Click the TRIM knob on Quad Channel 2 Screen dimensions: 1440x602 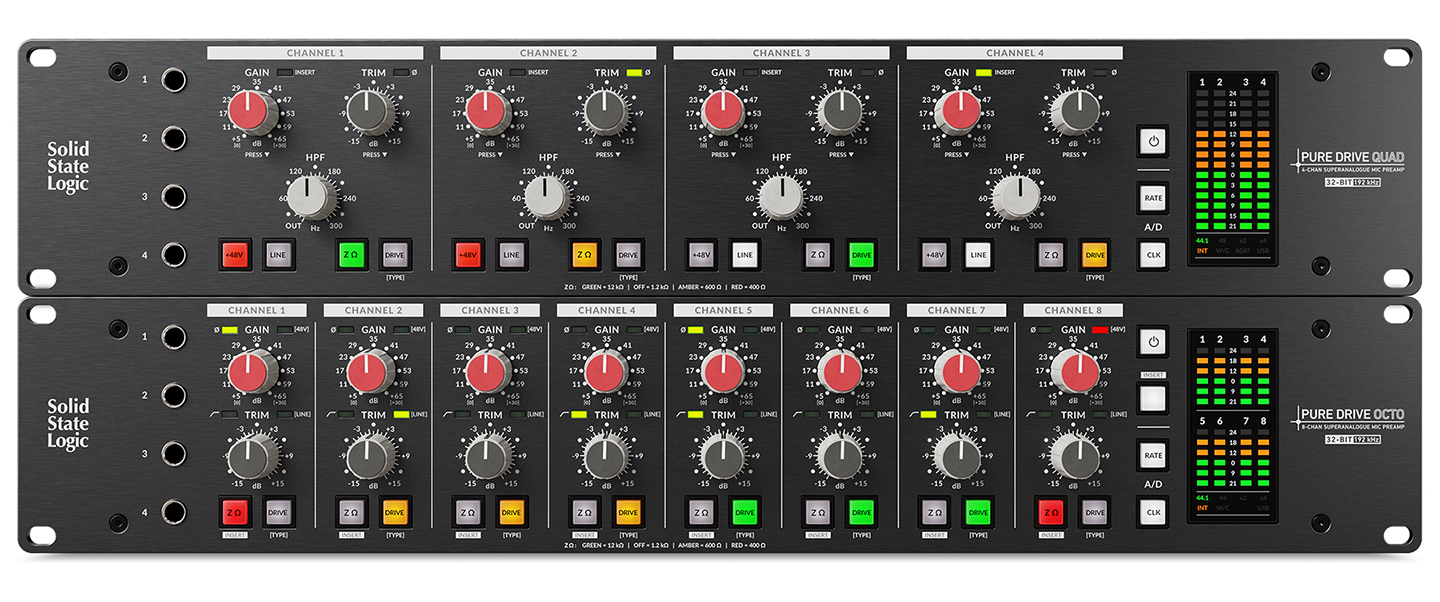[605, 112]
